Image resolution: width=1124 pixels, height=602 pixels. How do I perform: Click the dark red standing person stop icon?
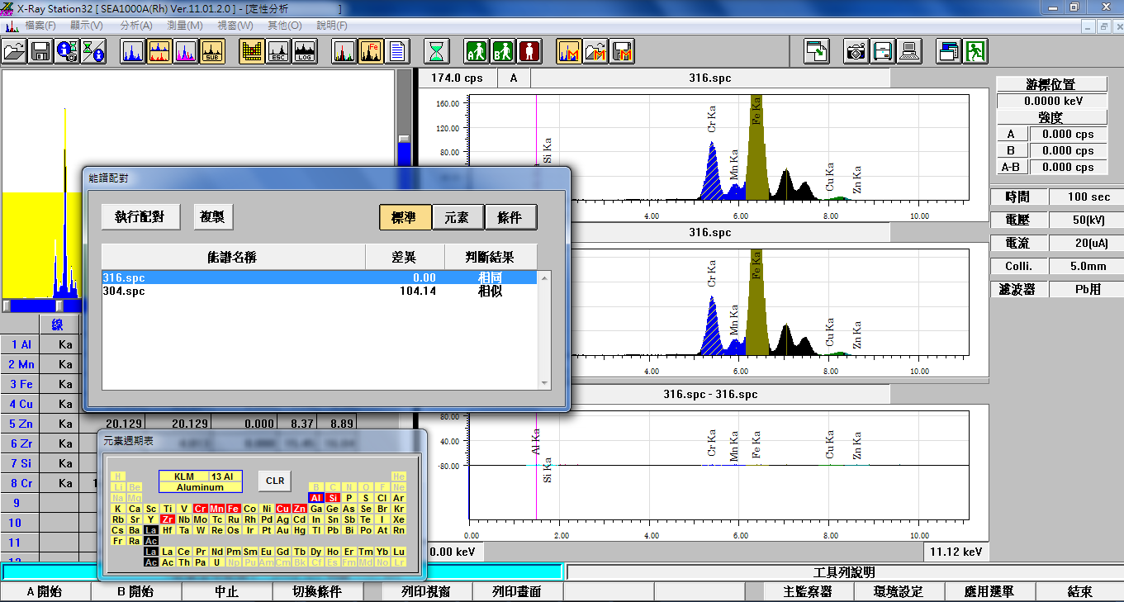529,52
